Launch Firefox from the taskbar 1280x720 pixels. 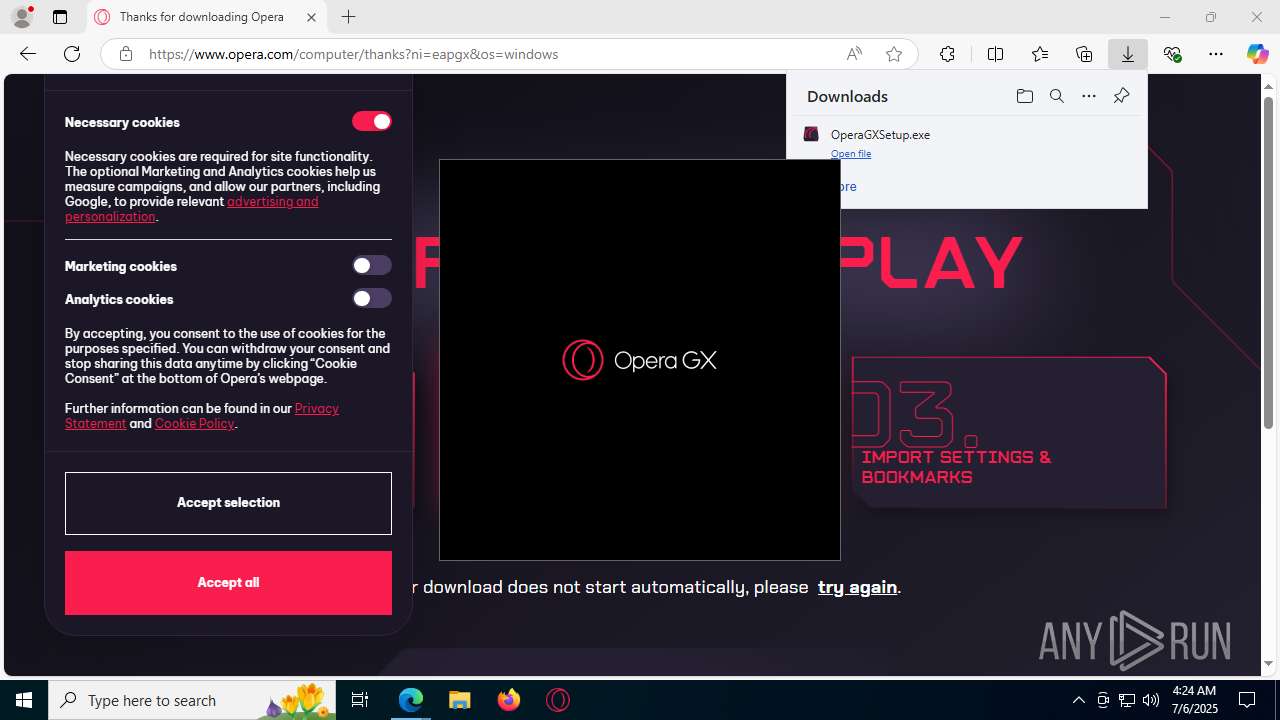[x=508, y=700]
